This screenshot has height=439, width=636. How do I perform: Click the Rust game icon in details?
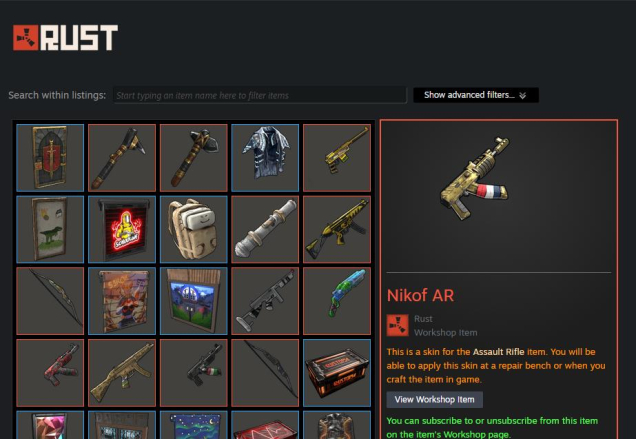pos(398,325)
